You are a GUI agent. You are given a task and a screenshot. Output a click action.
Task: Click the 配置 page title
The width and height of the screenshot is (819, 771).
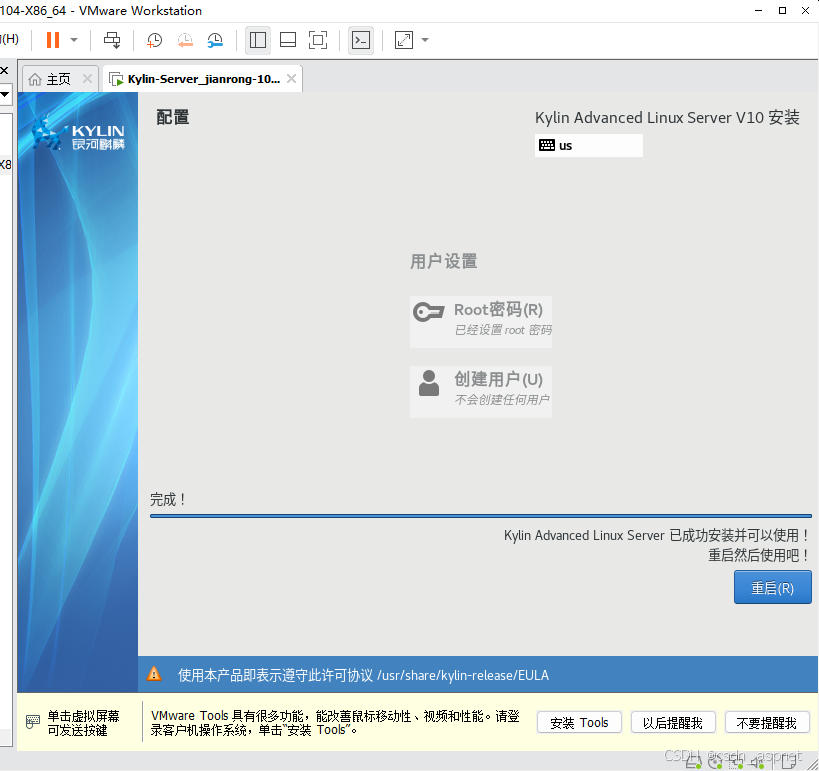(173, 117)
